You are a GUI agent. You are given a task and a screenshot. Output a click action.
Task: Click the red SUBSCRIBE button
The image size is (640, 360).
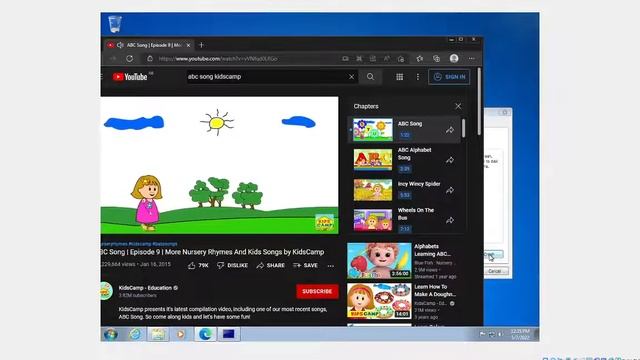(317, 291)
